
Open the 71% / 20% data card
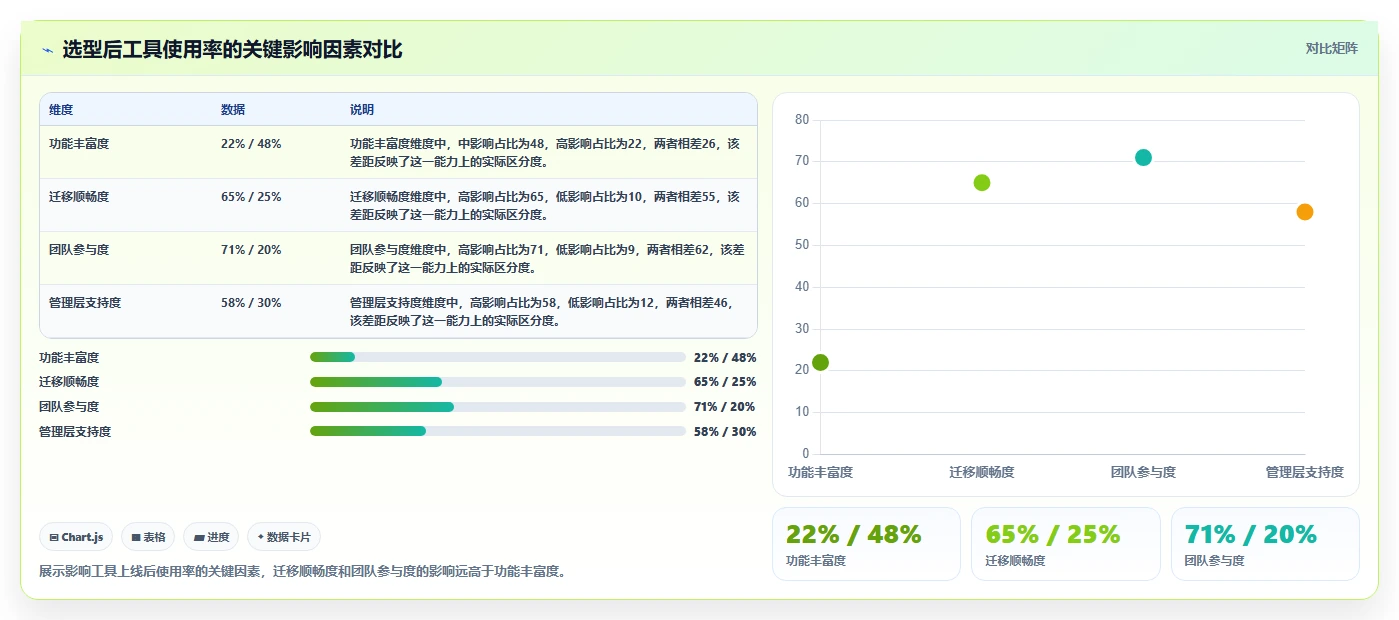pyautogui.click(x=1265, y=544)
